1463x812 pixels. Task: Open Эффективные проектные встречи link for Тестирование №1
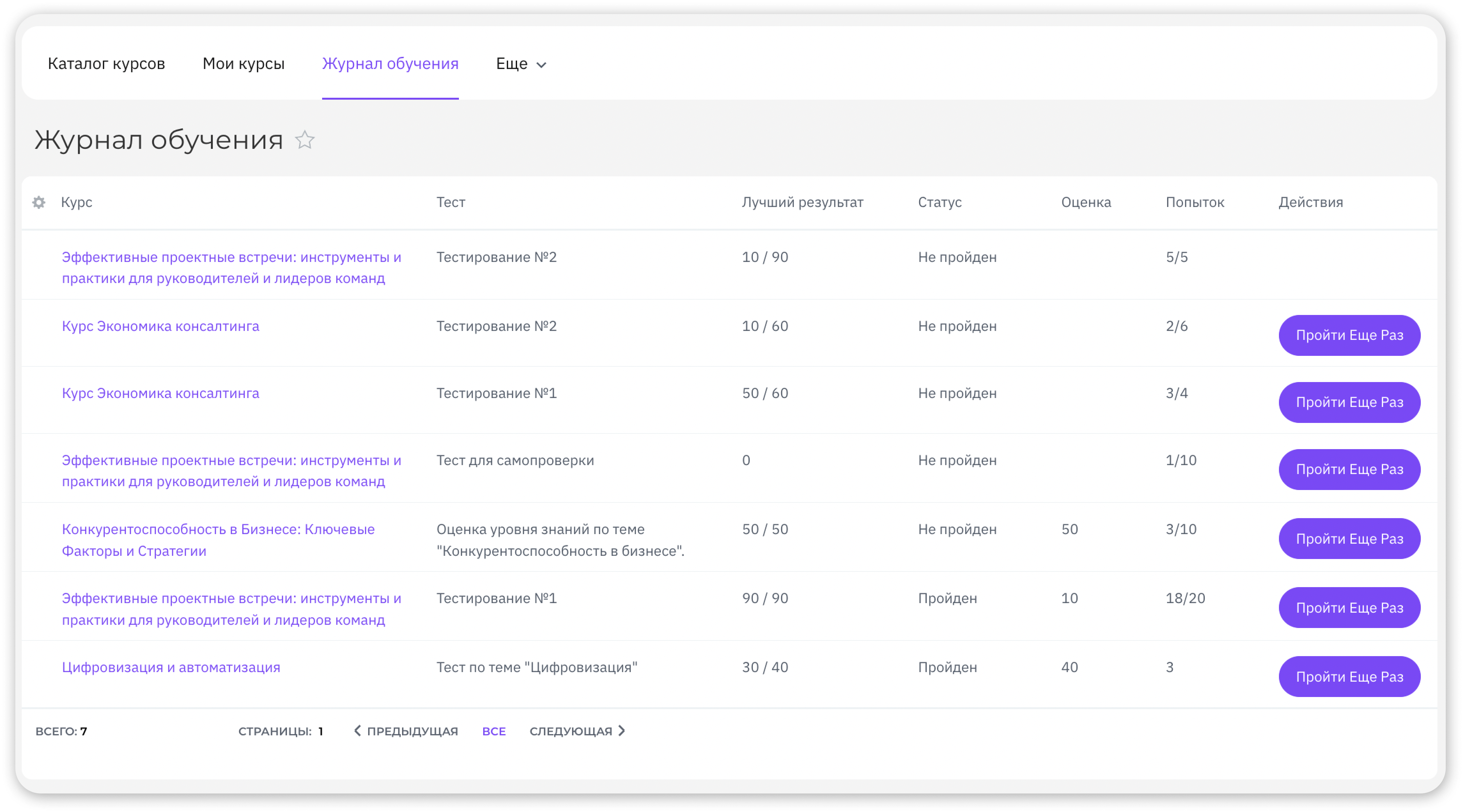coord(232,609)
